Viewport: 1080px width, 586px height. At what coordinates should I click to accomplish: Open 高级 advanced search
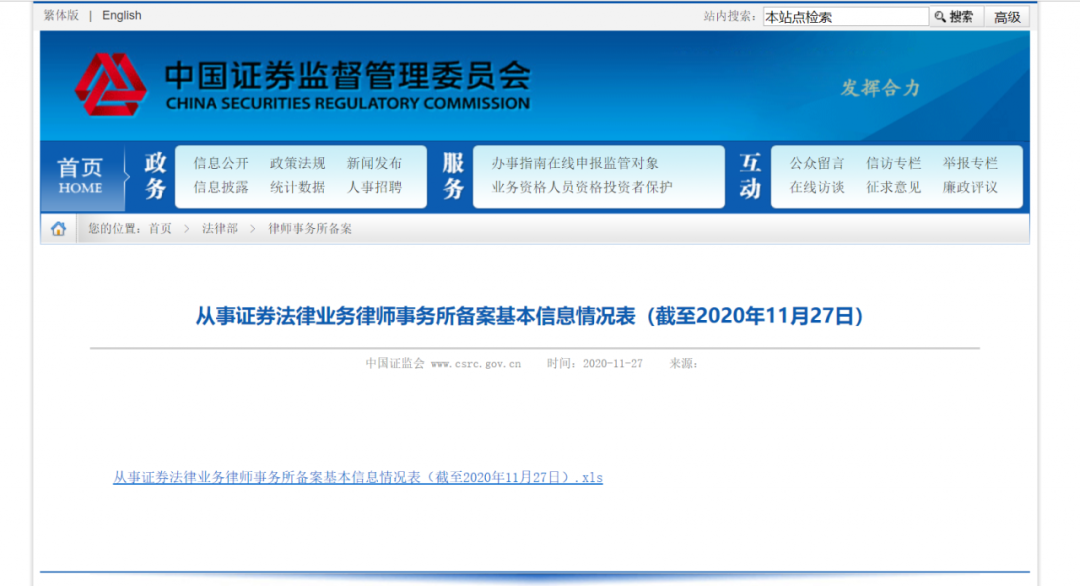pos(1006,17)
